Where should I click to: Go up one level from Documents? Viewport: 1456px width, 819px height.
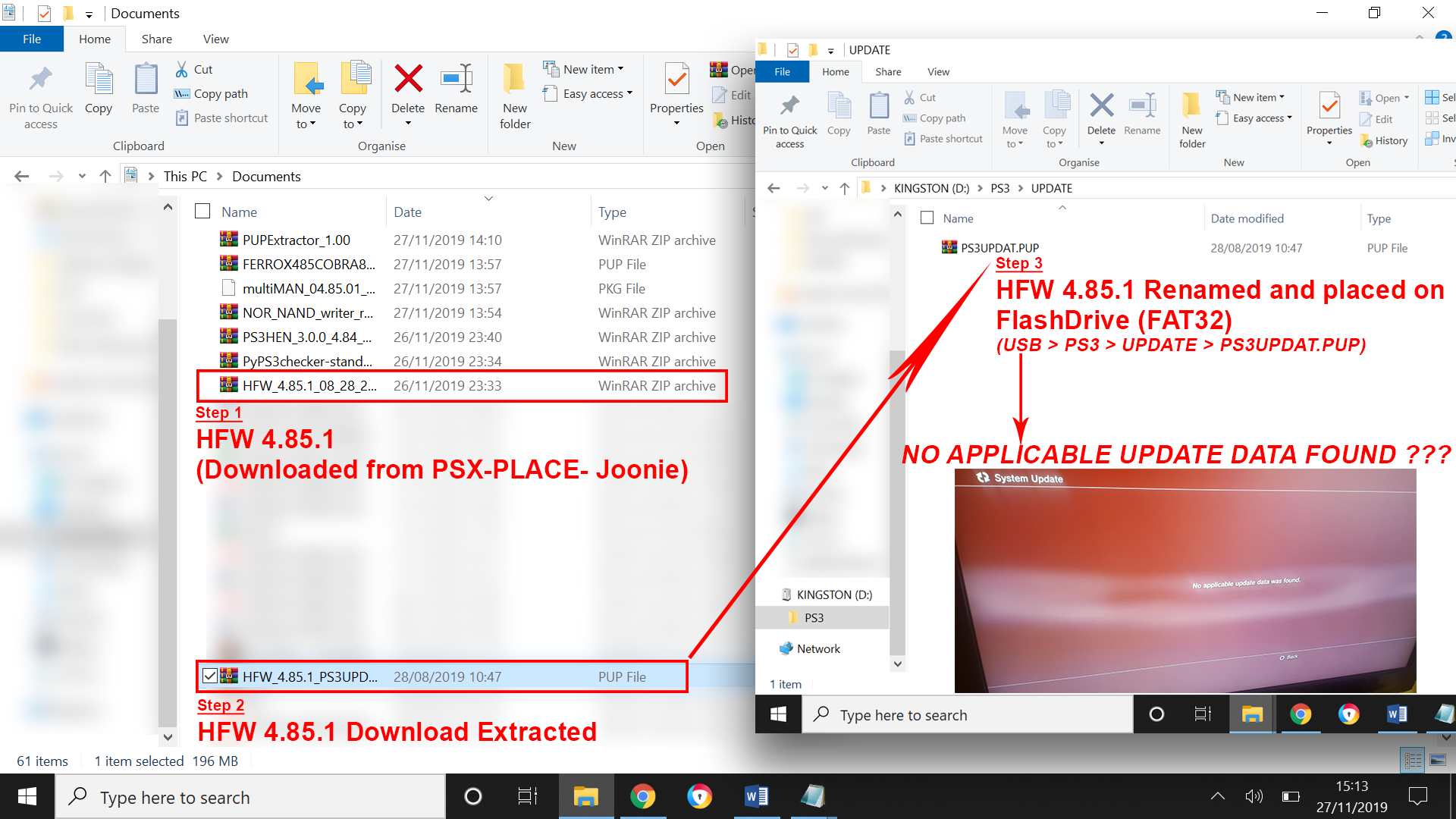pyautogui.click(x=105, y=176)
